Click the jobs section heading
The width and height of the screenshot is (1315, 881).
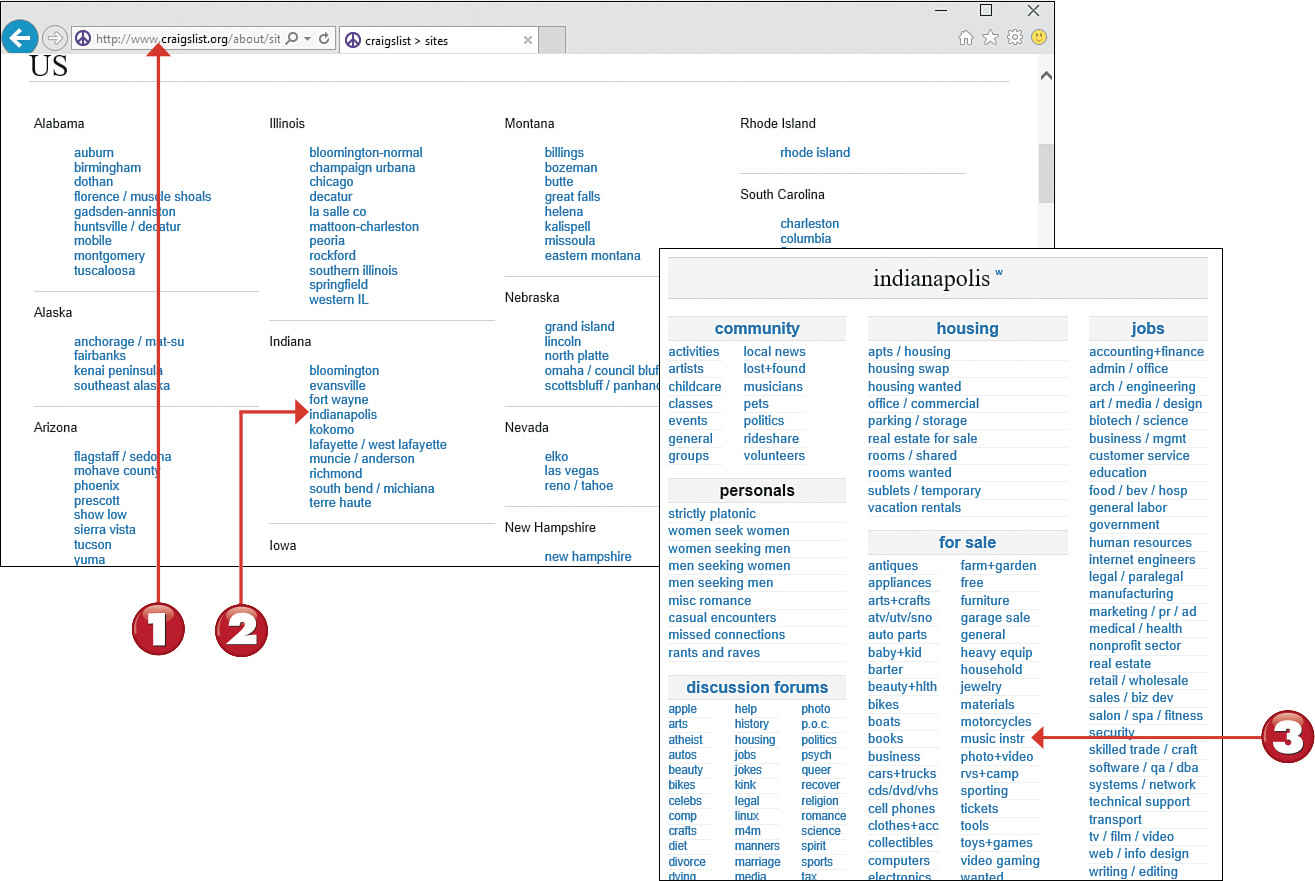(1147, 329)
